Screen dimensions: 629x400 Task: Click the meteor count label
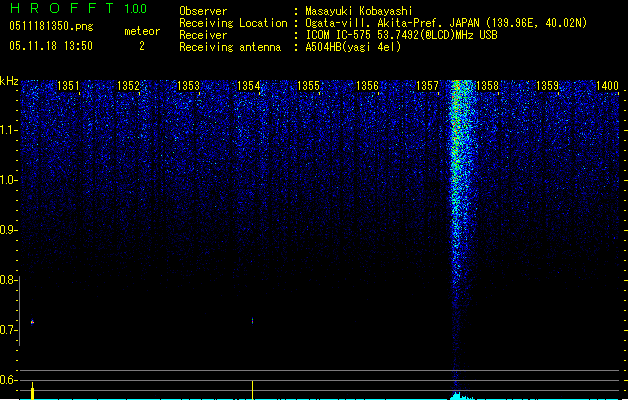[142, 31]
